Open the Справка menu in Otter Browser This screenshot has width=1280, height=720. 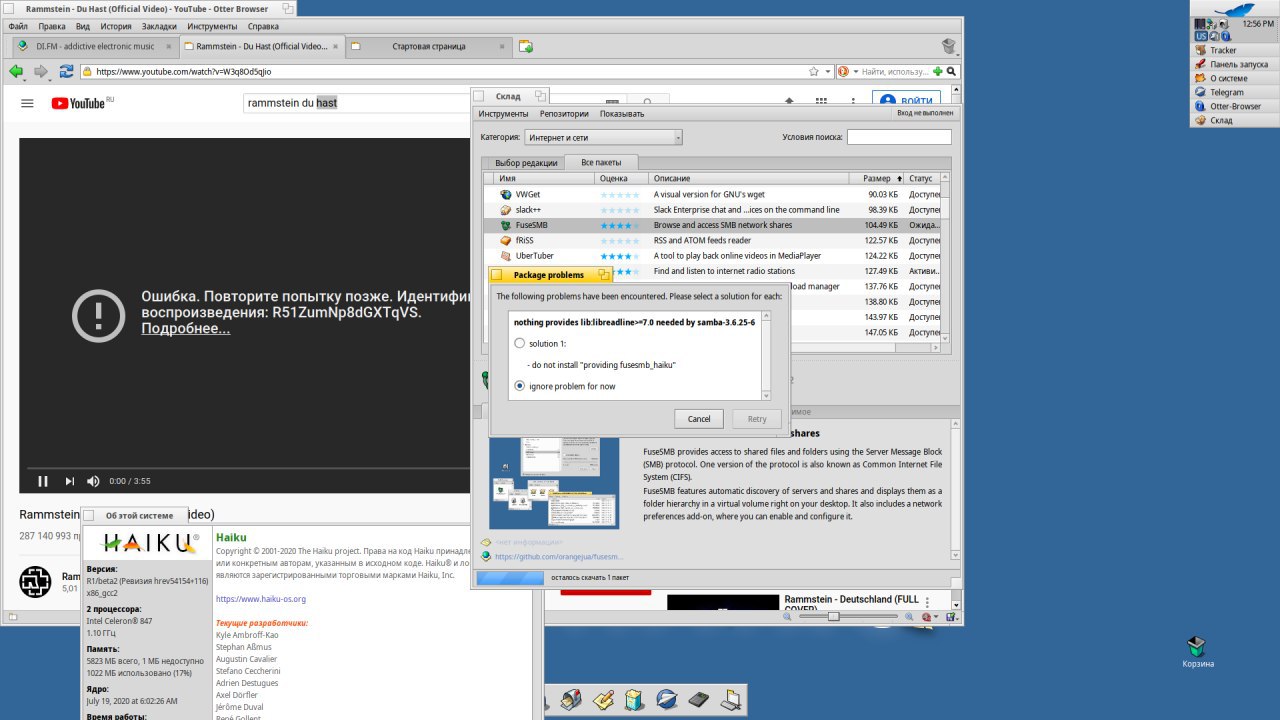(x=263, y=26)
